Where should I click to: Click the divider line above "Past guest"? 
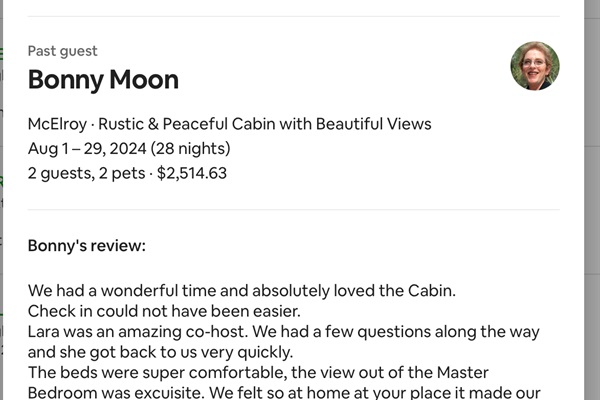[x=293, y=16]
